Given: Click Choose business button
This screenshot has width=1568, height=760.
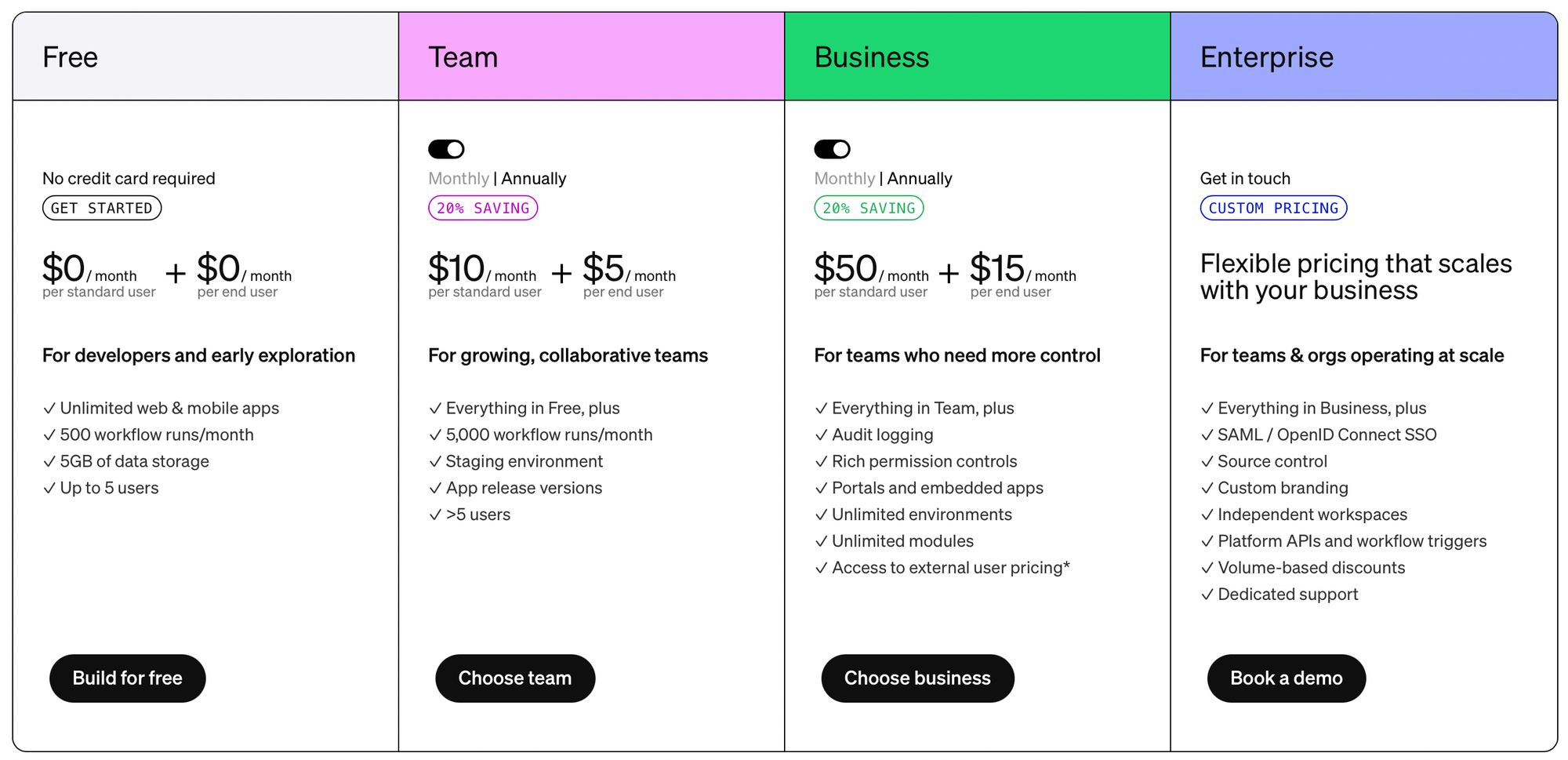Looking at the screenshot, I should click(917, 678).
